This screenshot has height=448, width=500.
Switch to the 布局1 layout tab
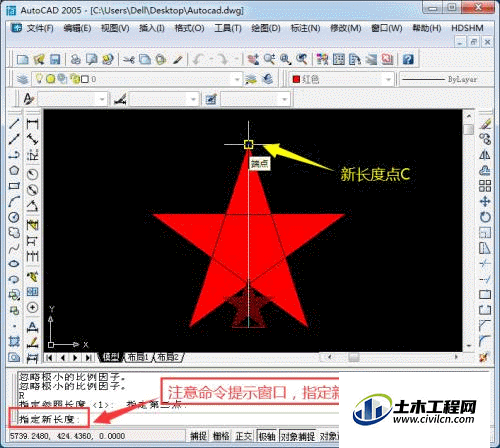click(x=138, y=357)
